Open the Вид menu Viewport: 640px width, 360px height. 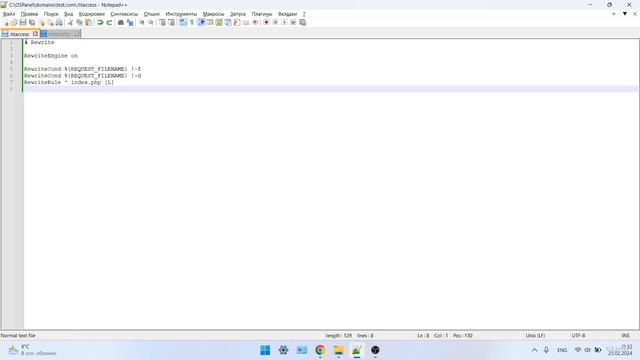click(69, 14)
